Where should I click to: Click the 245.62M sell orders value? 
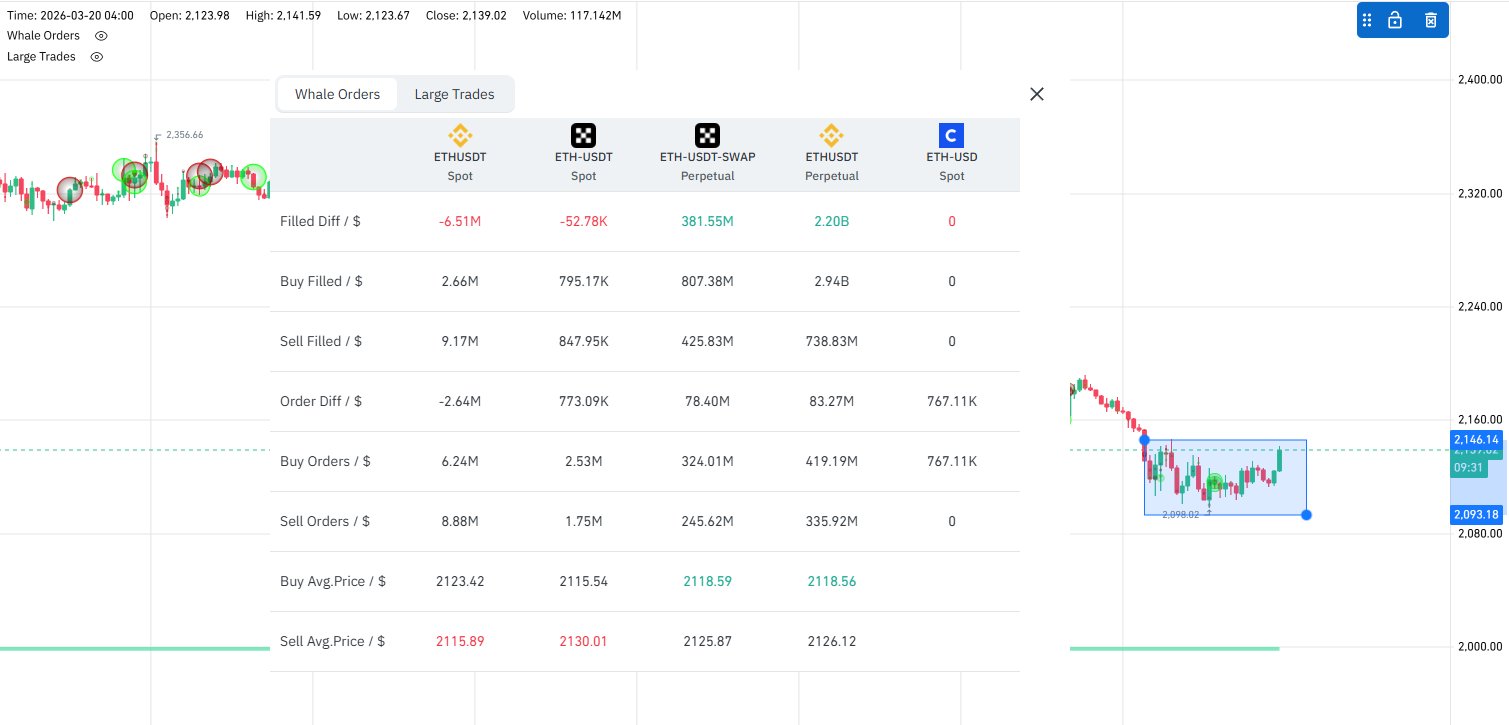[x=707, y=521]
